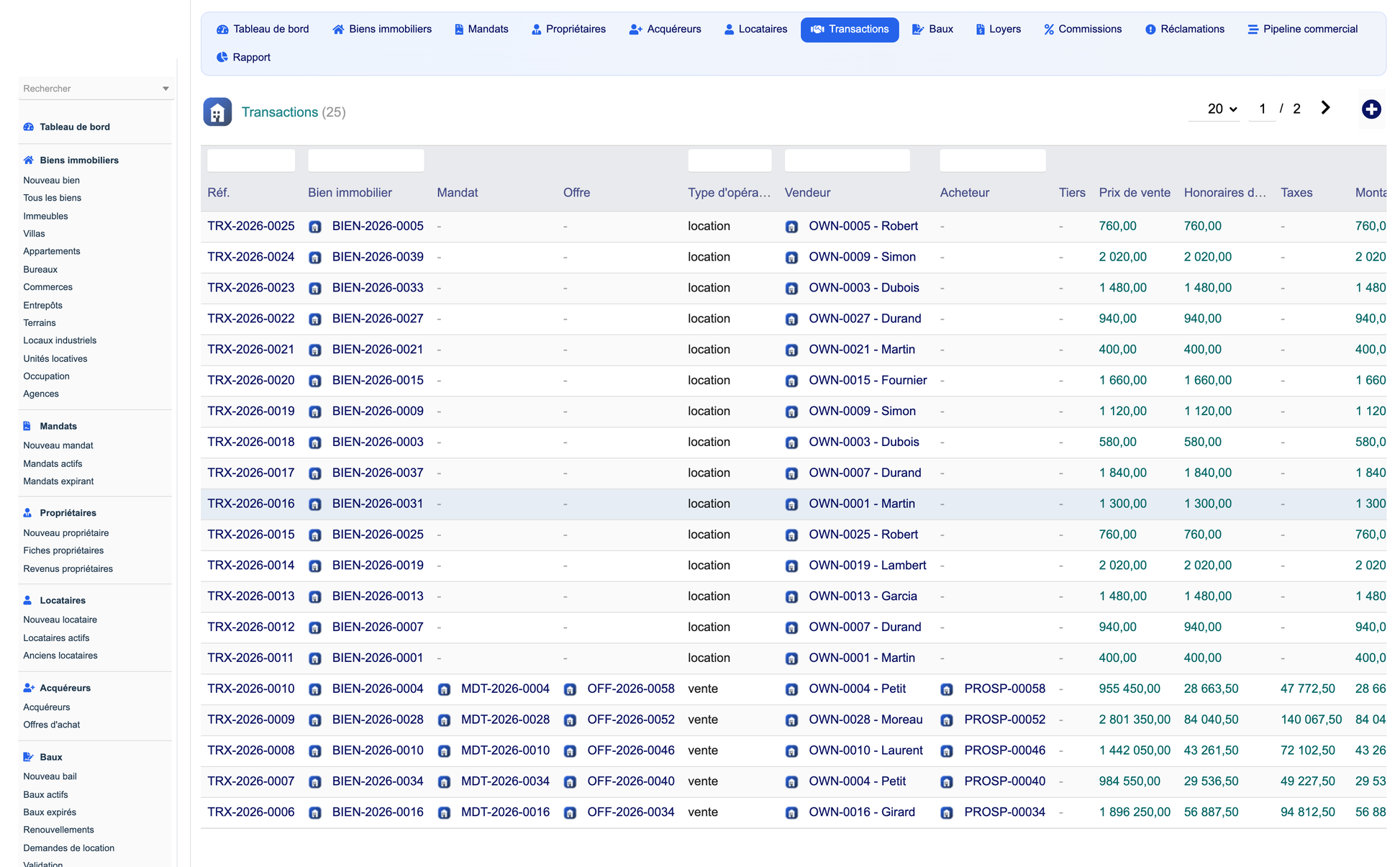Click the Type d'opération filter input
The height and width of the screenshot is (867, 1400).
pyautogui.click(x=729, y=160)
